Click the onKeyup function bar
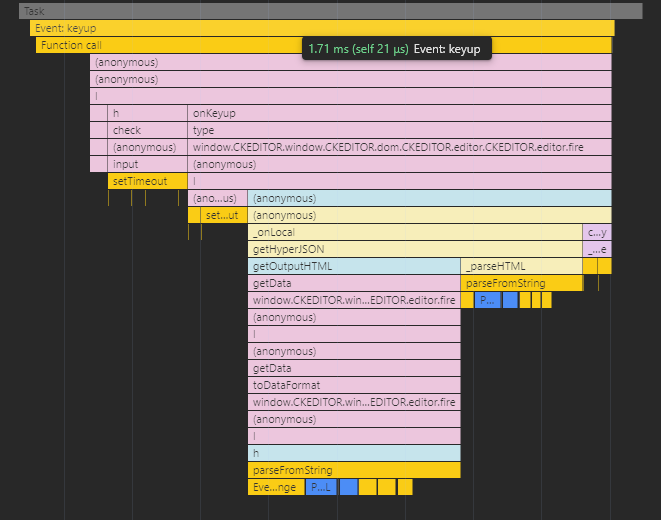The width and height of the screenshot is (661, 520). click(400, 113)
